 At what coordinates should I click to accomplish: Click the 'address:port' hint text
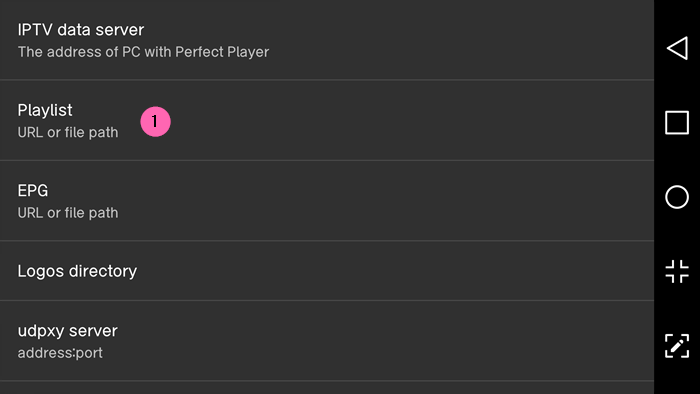coord(60,353)
